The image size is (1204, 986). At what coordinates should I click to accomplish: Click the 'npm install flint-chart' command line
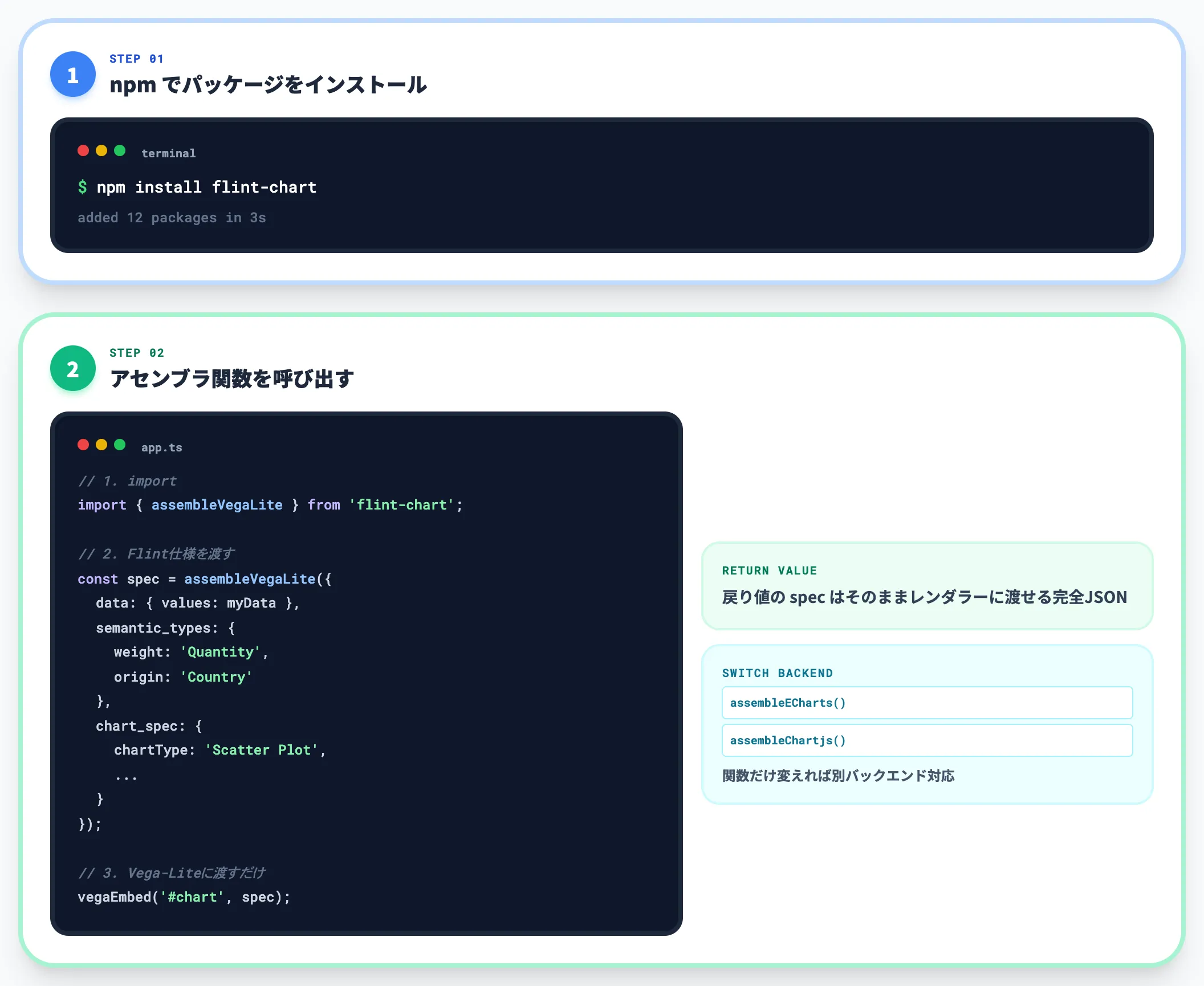click(x=206, y=187)
